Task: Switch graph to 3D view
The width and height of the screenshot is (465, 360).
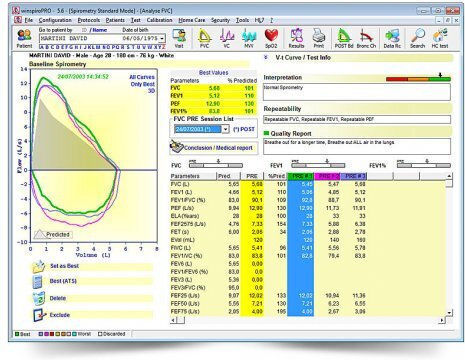Action: (152, 91)
